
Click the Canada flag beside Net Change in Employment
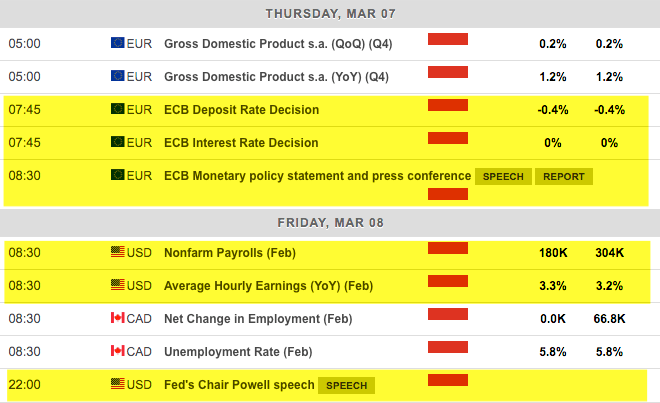(x=117, y=319)
